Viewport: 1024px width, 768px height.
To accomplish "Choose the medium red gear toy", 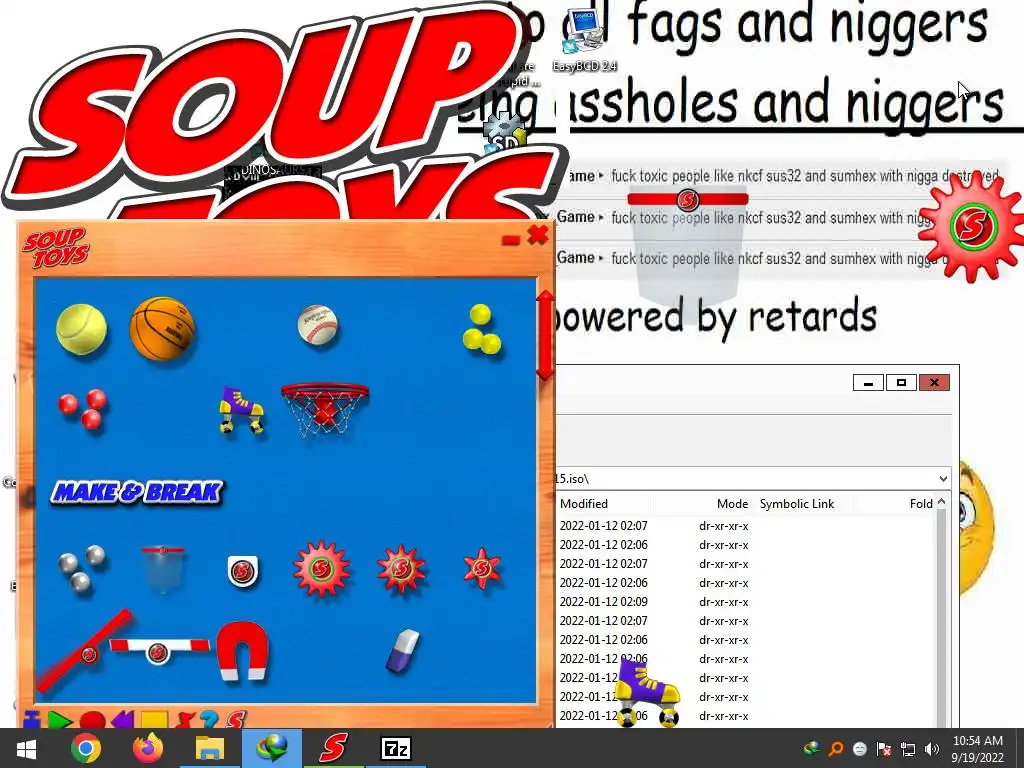I will click(x=401, y=569).
